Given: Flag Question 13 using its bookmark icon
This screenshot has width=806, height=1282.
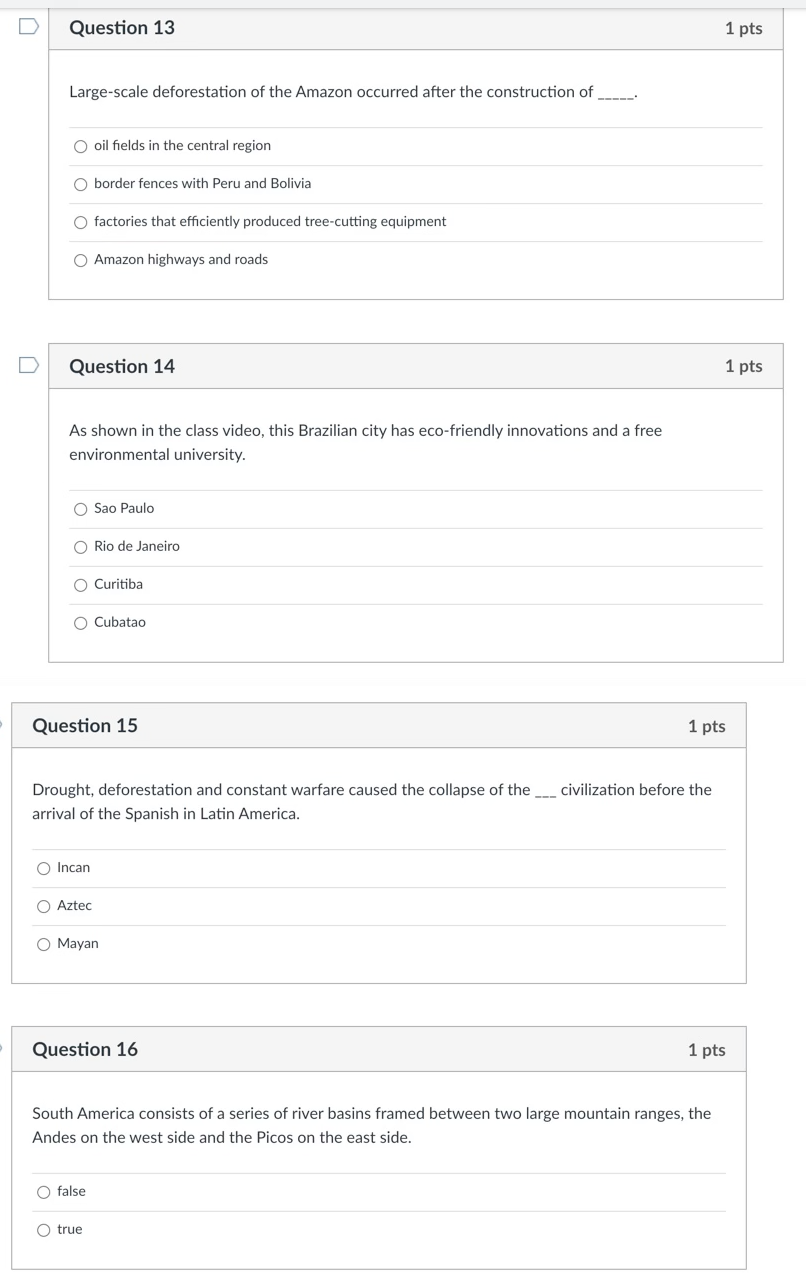Looking at the screenshot, I should point(30,27).
